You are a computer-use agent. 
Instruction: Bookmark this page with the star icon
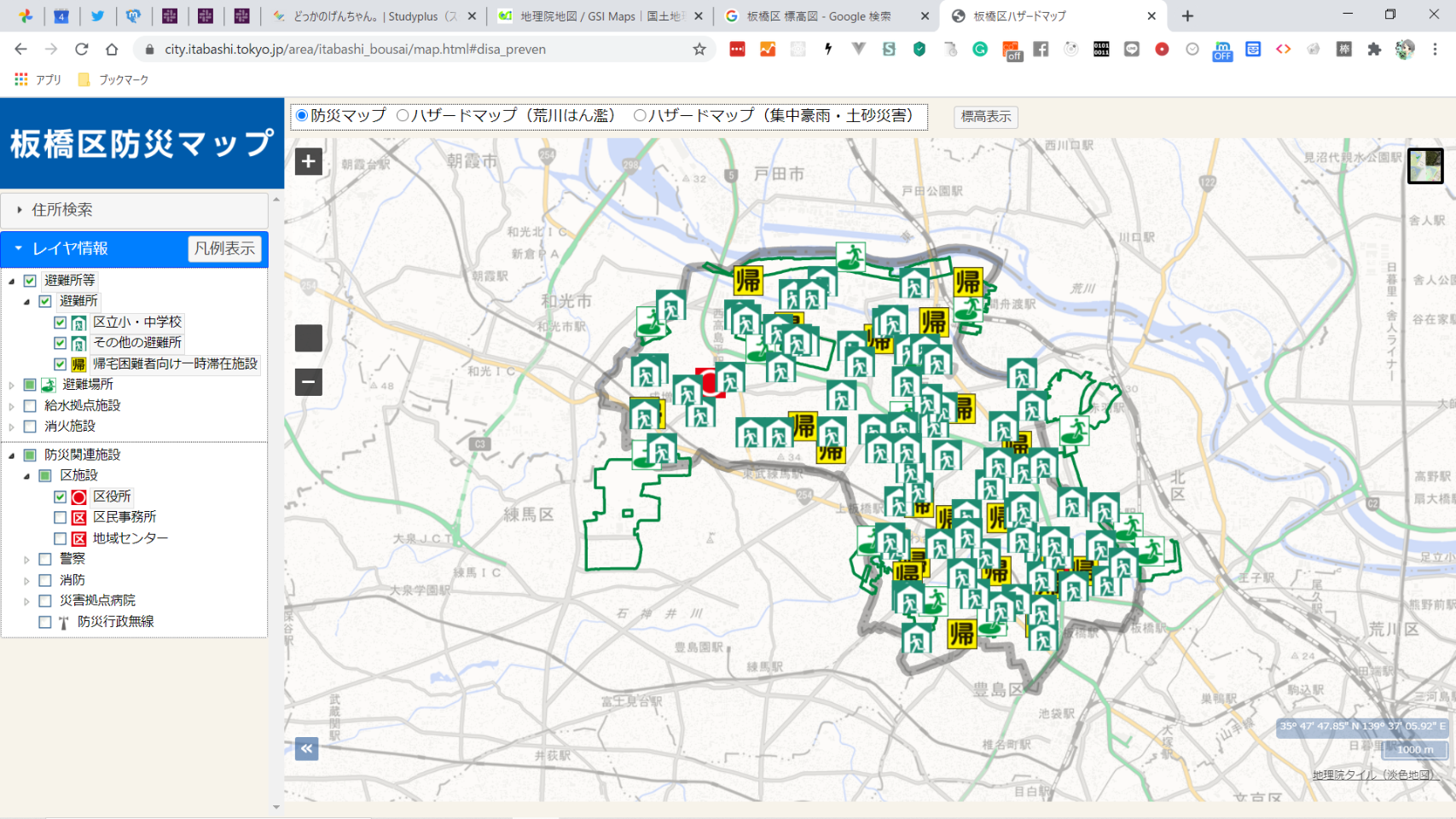[699, 49]
